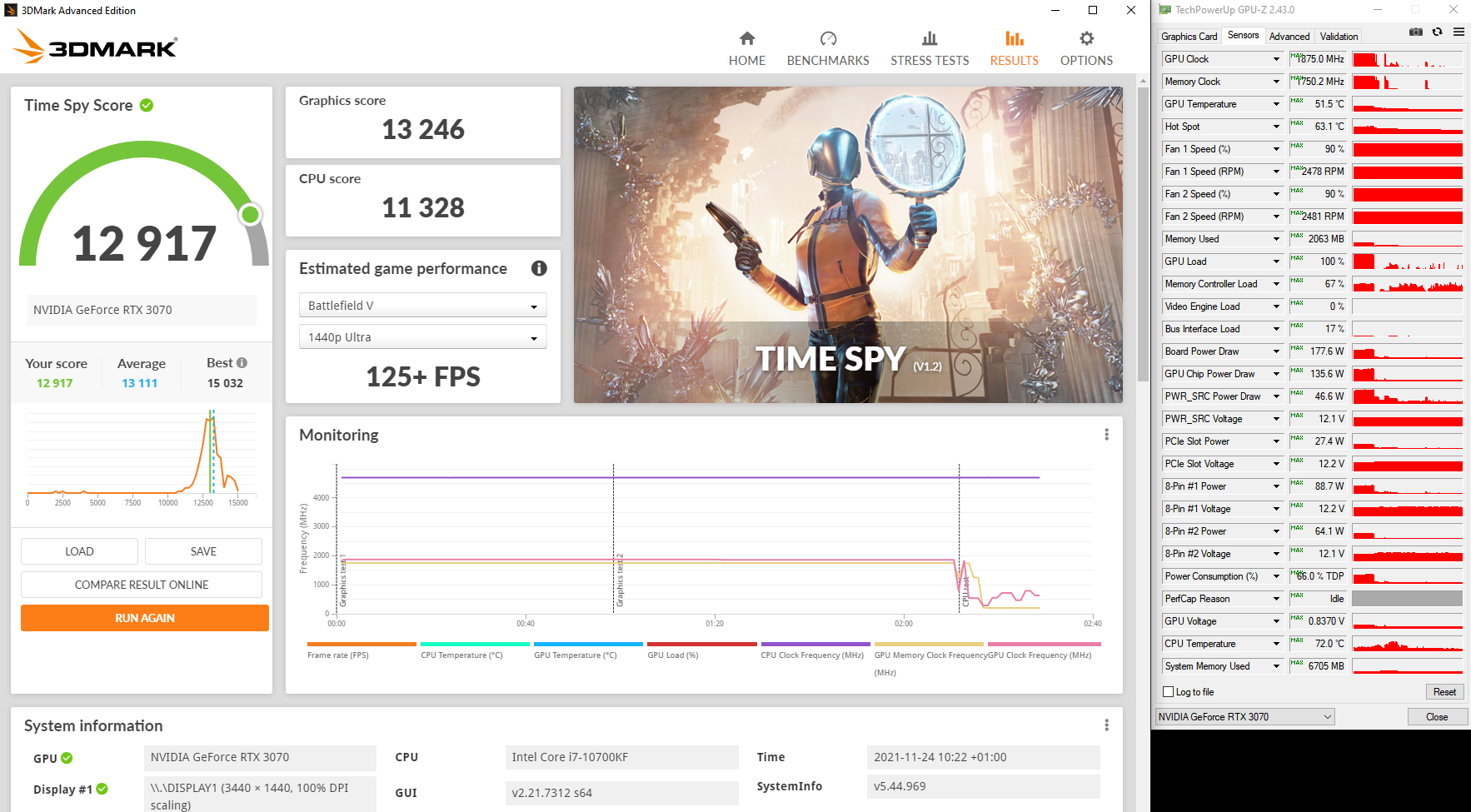Screen dimensions: 1471x812
Task: Open the GPU Load sensor dropdown
Action: (1276, 262)
